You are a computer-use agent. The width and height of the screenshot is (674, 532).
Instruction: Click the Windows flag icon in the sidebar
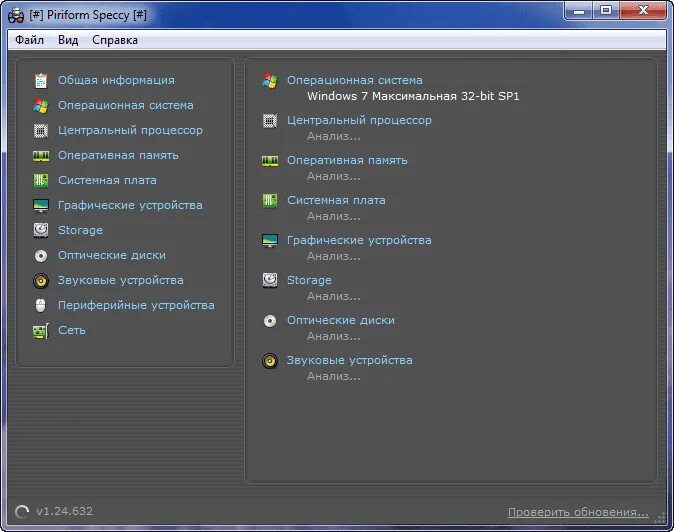point(41,105)
